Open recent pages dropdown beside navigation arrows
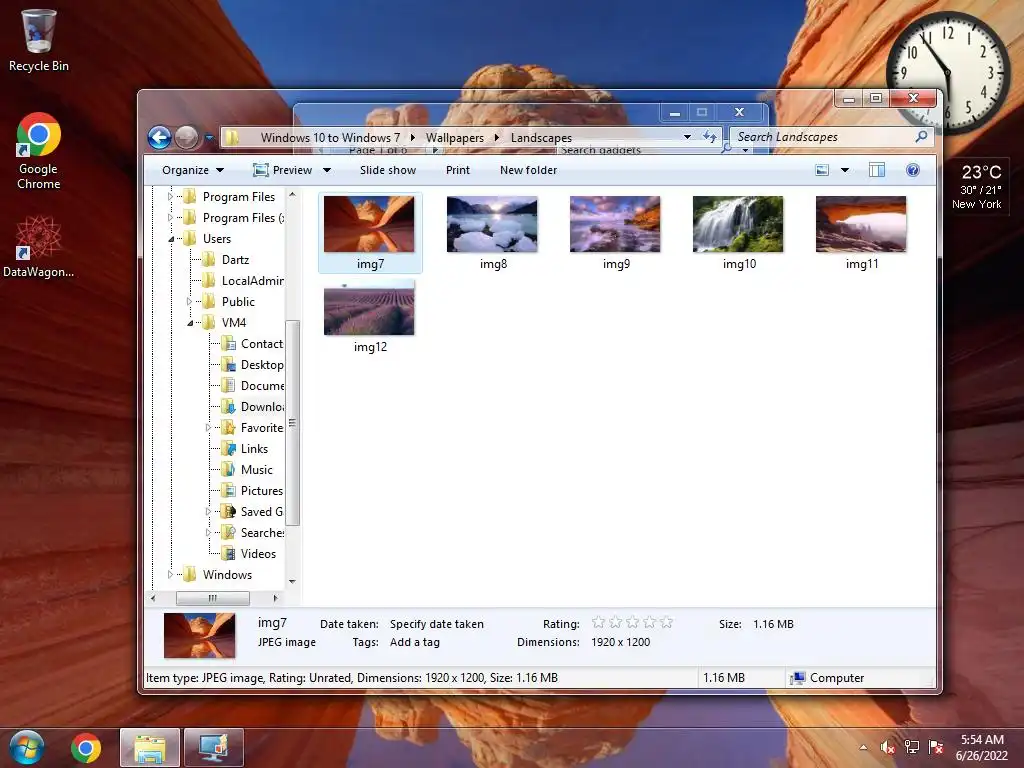The height and width of the screenshot is (768, 1024). (x=209, y=138)
